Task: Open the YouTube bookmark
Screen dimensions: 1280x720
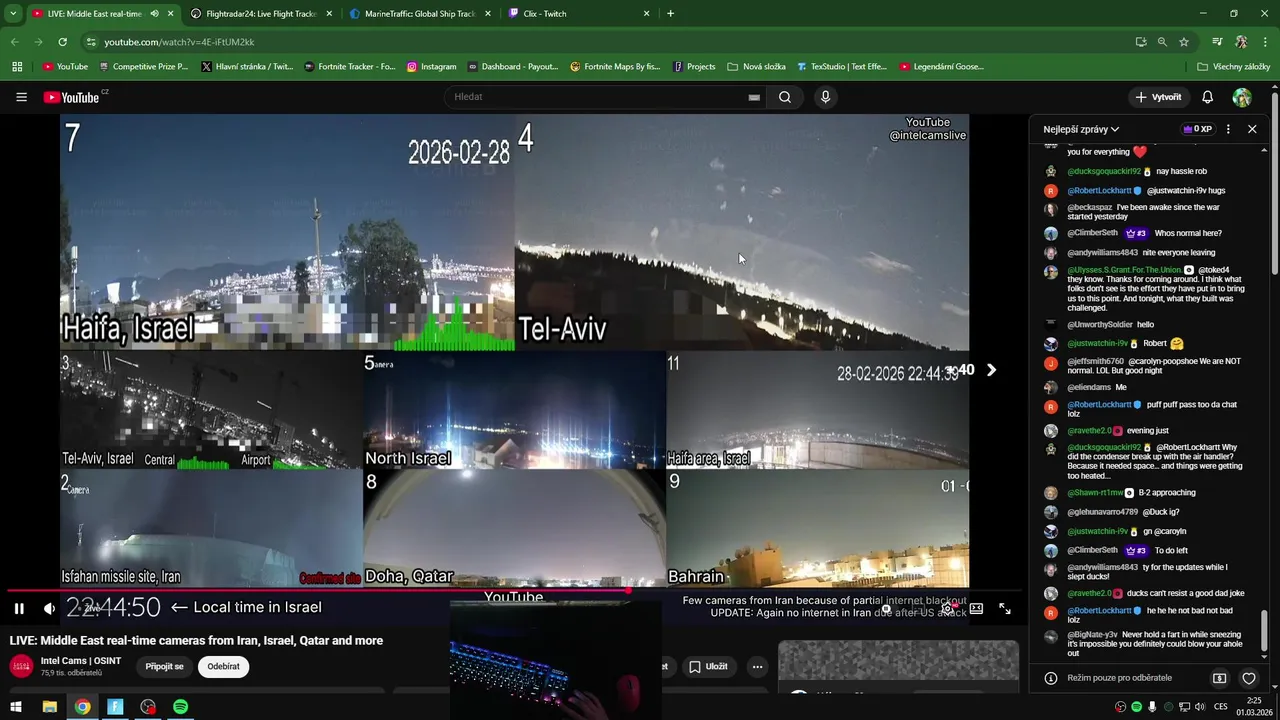Action: coord(65,67)
